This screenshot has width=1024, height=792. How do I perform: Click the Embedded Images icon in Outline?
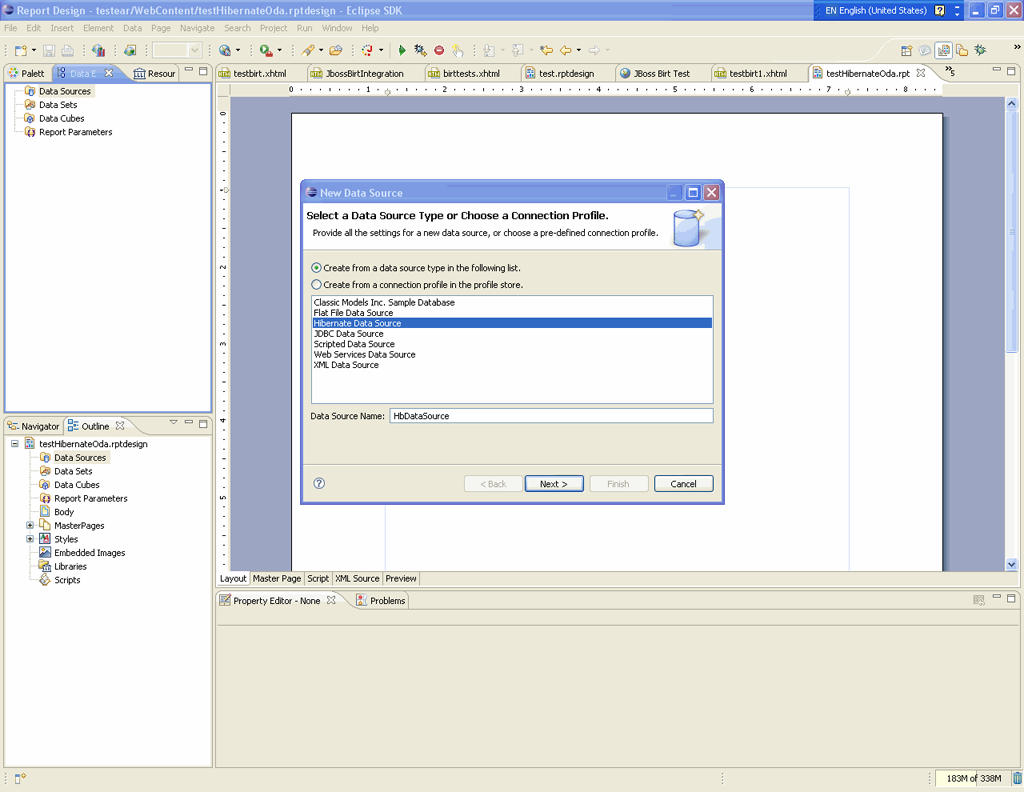(45, 553)
